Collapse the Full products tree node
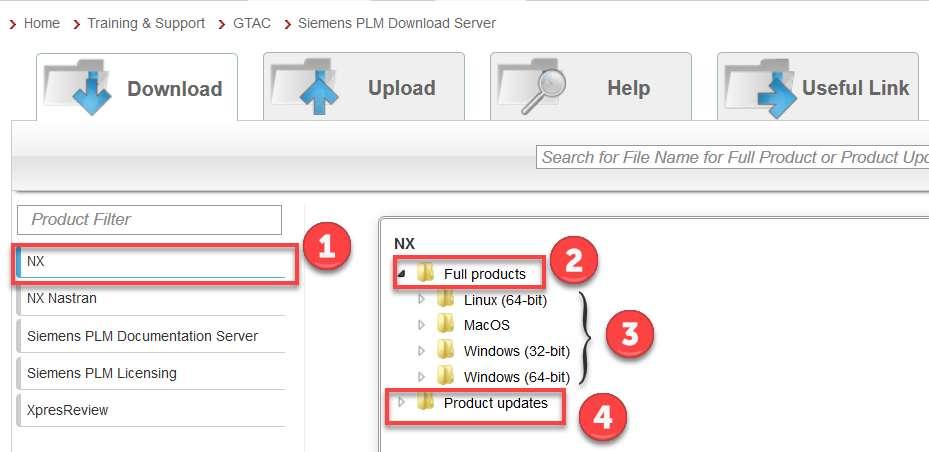 coord(402,274)
